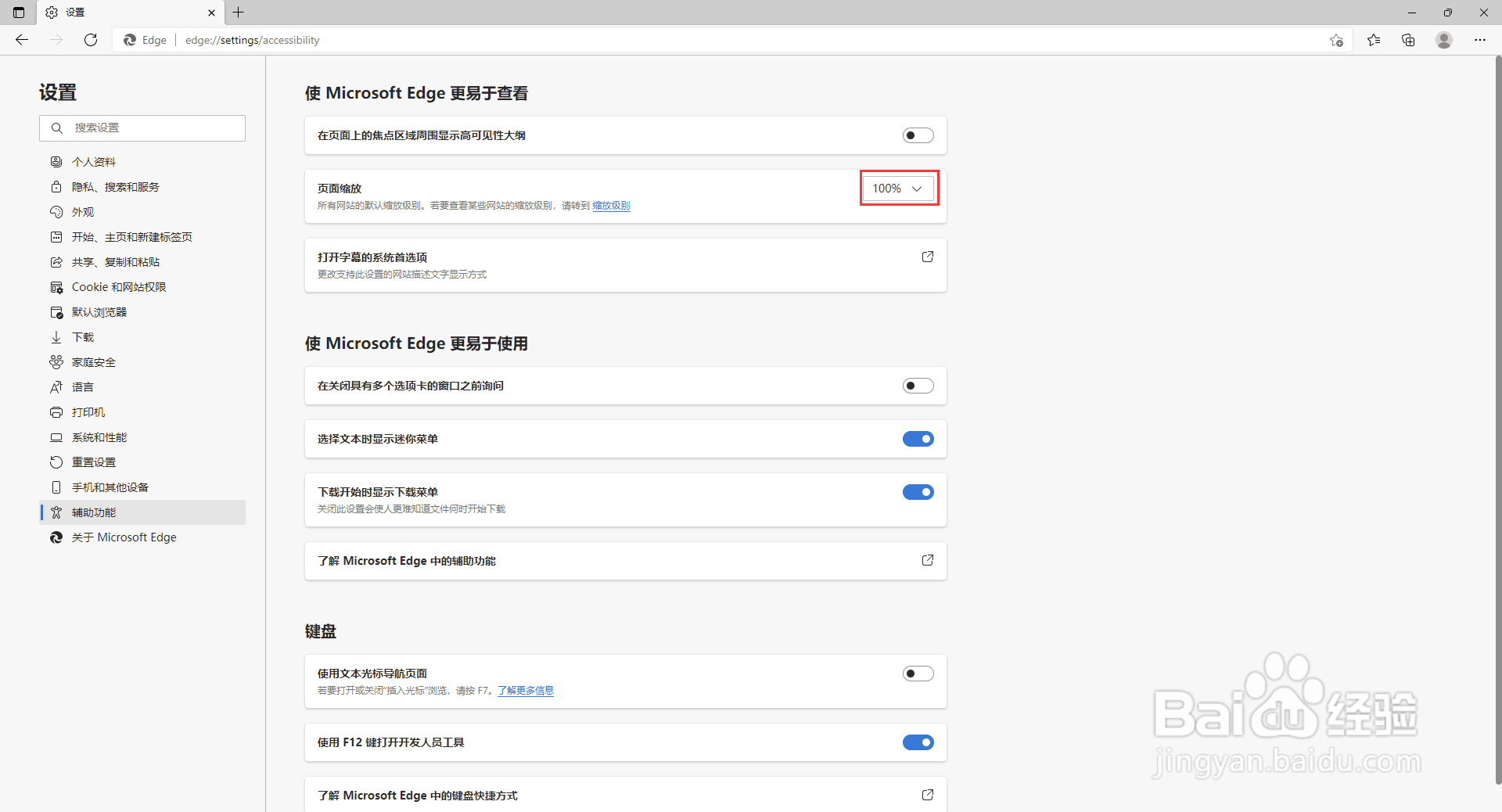Click the 重置设置 reset icon
The width and height of the screenshot is (1502, 812).
point(56,462)
